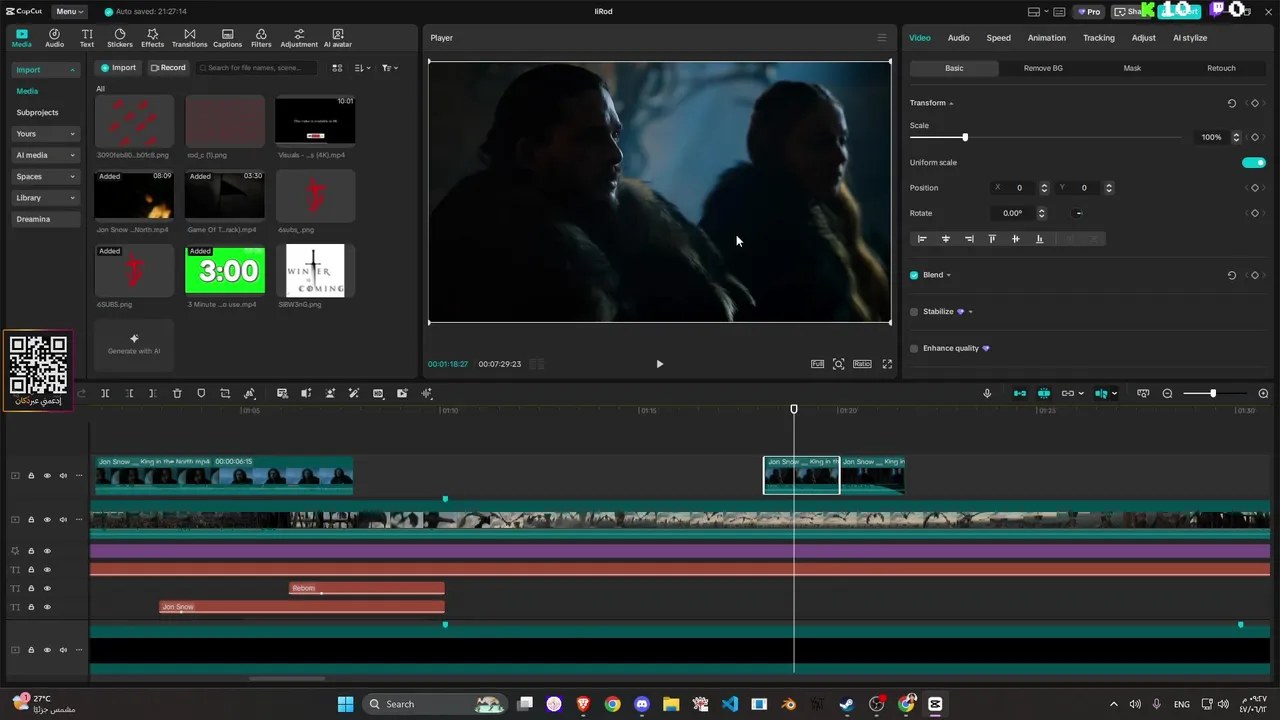1280x720 pixels.
Task: Lock the purple effect track
Action: [x=31, y=551]
